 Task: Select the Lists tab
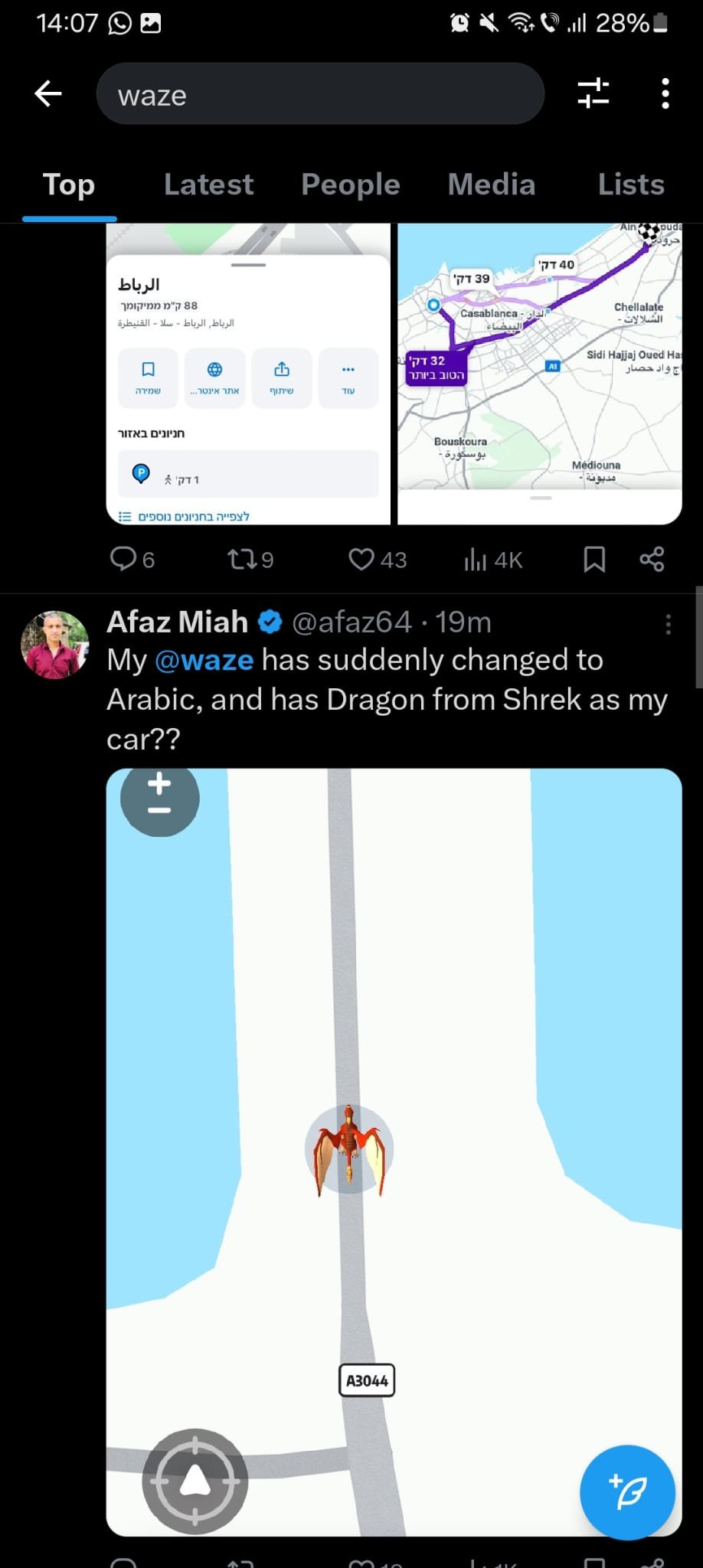(630, 185)
